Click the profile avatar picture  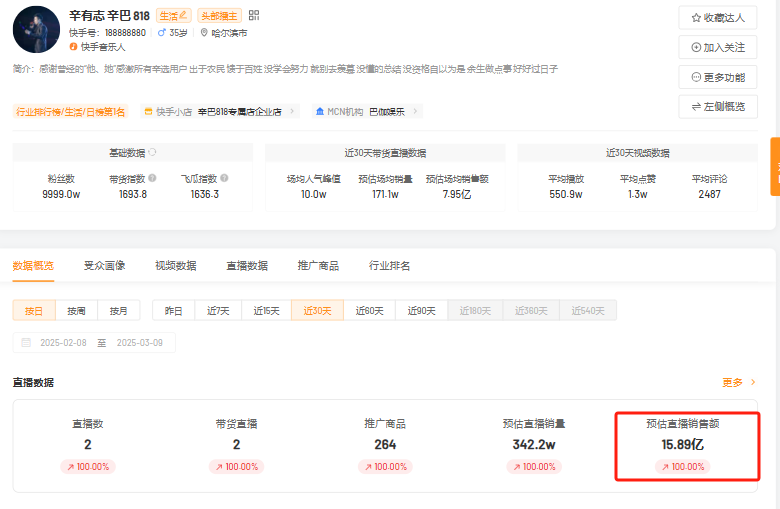[x=36, y=29]
